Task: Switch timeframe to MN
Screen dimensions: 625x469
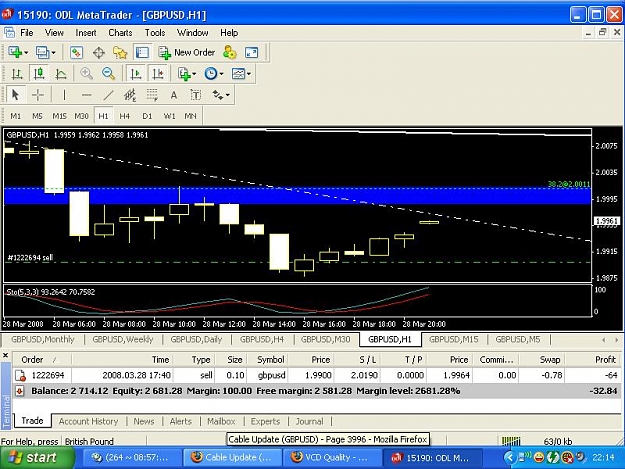Action: [x=191, y=116]
